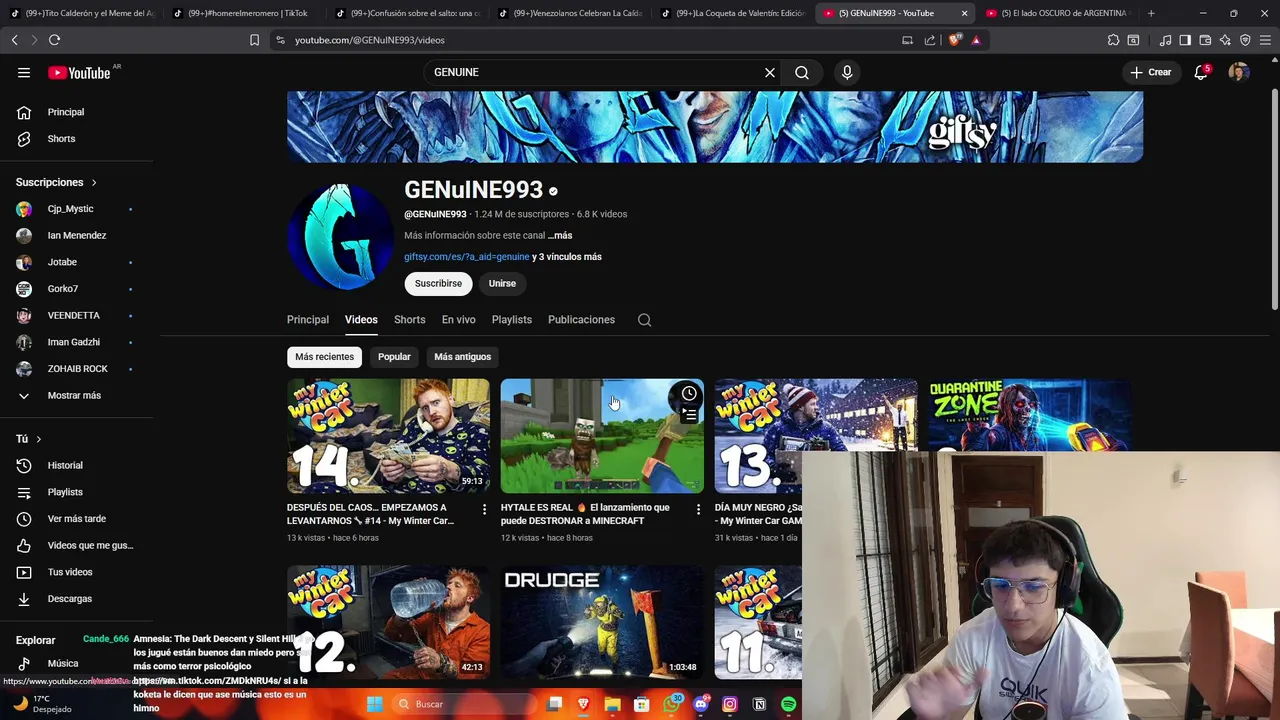This screenshot has height=720, width=1280.
Task: Open the browser main menu
Action: [1265, 40]
